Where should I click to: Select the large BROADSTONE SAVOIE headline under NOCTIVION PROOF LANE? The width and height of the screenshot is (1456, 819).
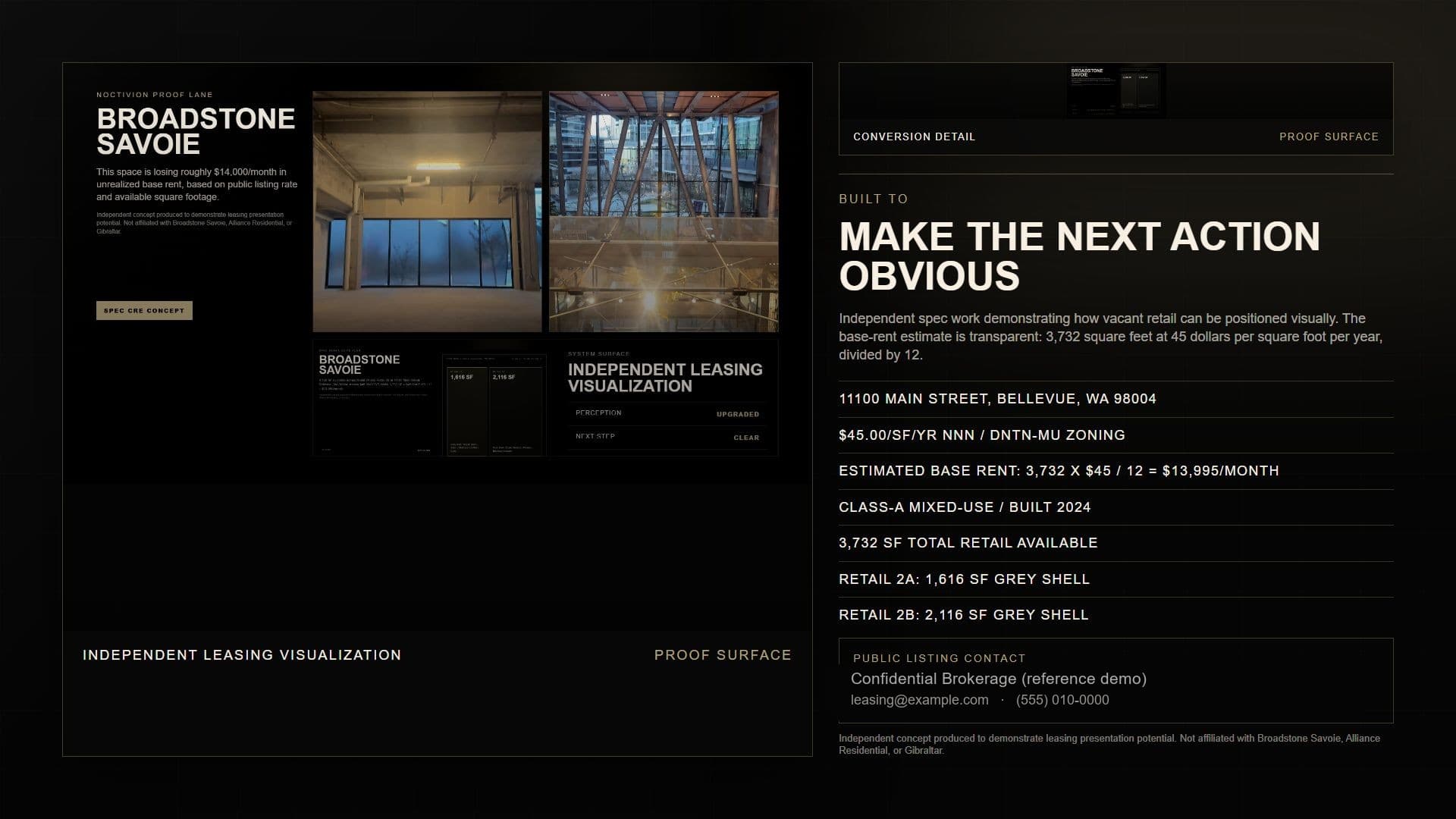click(196, 131)
